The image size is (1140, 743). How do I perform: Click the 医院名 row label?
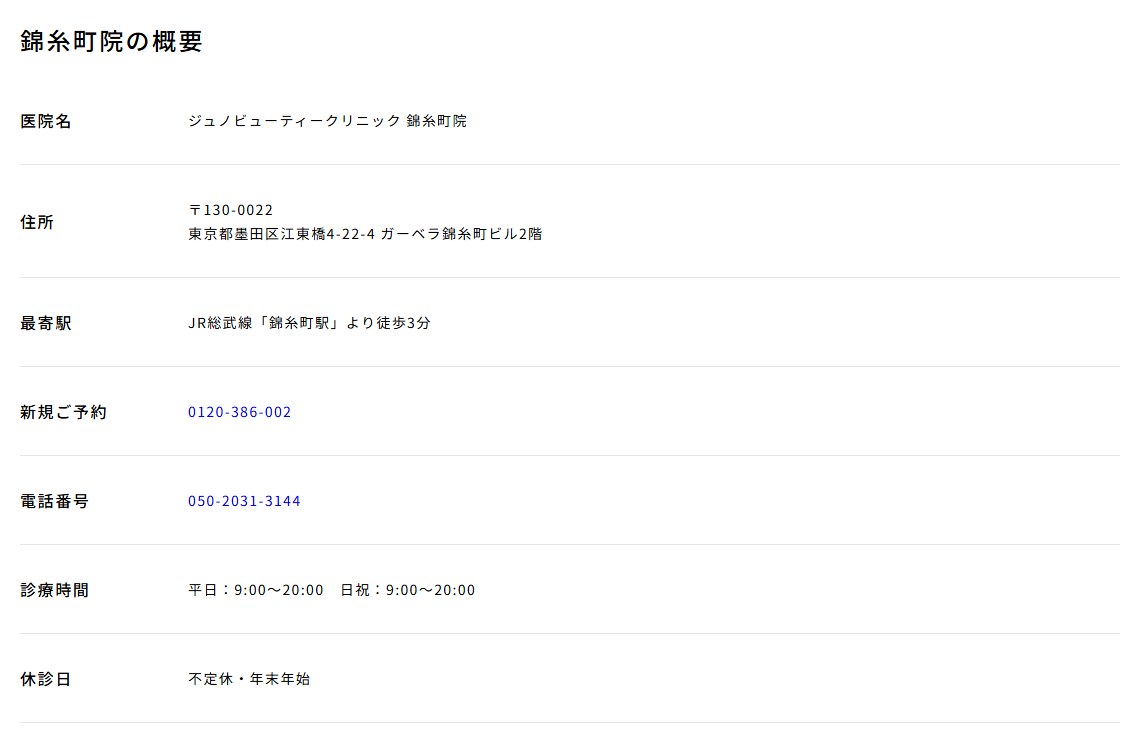coord(46,121)
